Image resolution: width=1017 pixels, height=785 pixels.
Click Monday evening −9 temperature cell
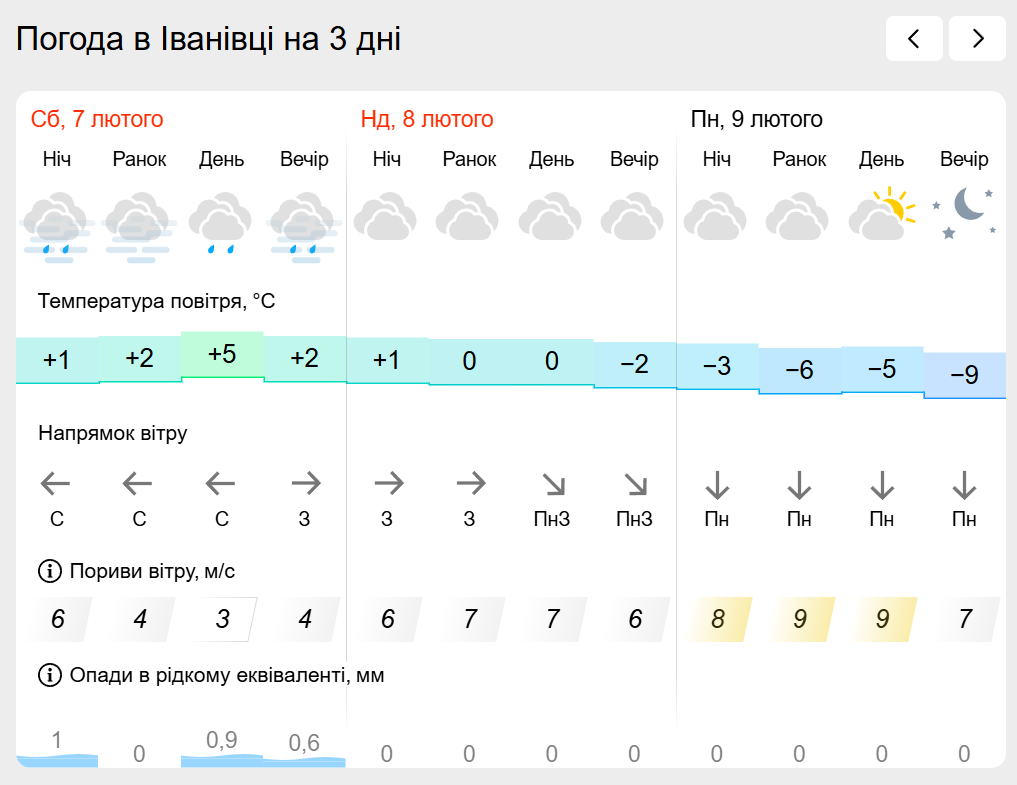tap(964, 375)
